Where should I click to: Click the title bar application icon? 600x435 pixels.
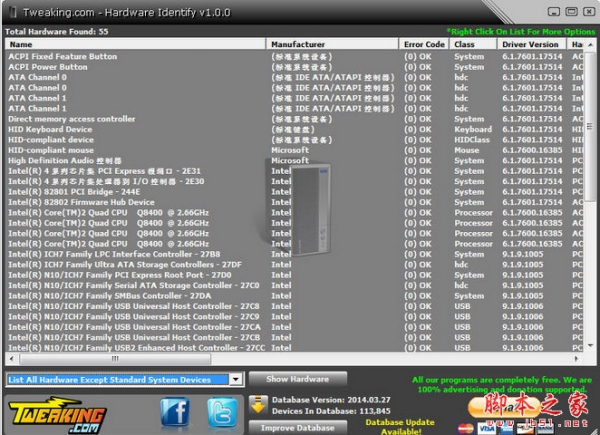(x=13, y=12)
